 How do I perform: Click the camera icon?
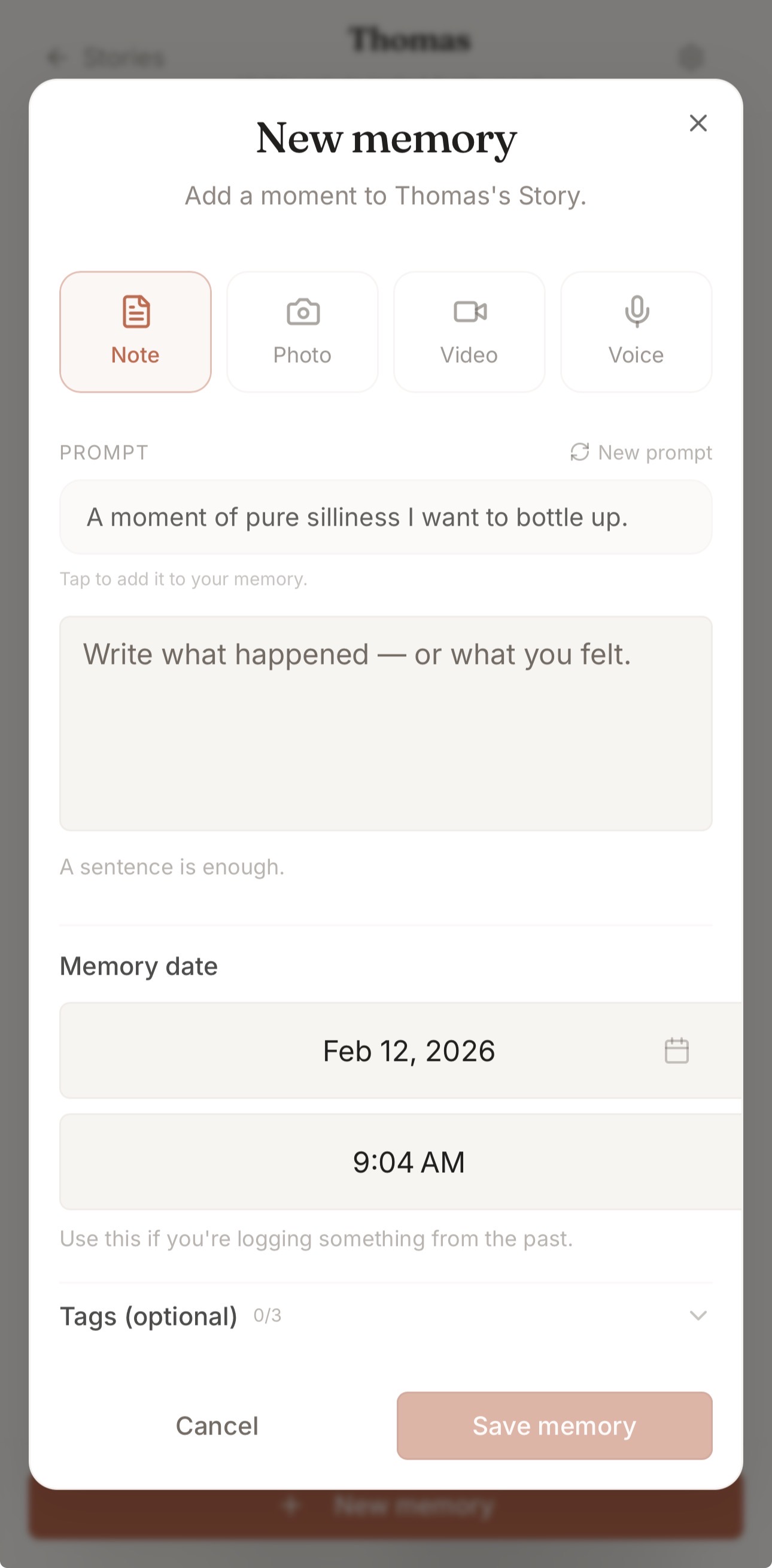point(303,313)
